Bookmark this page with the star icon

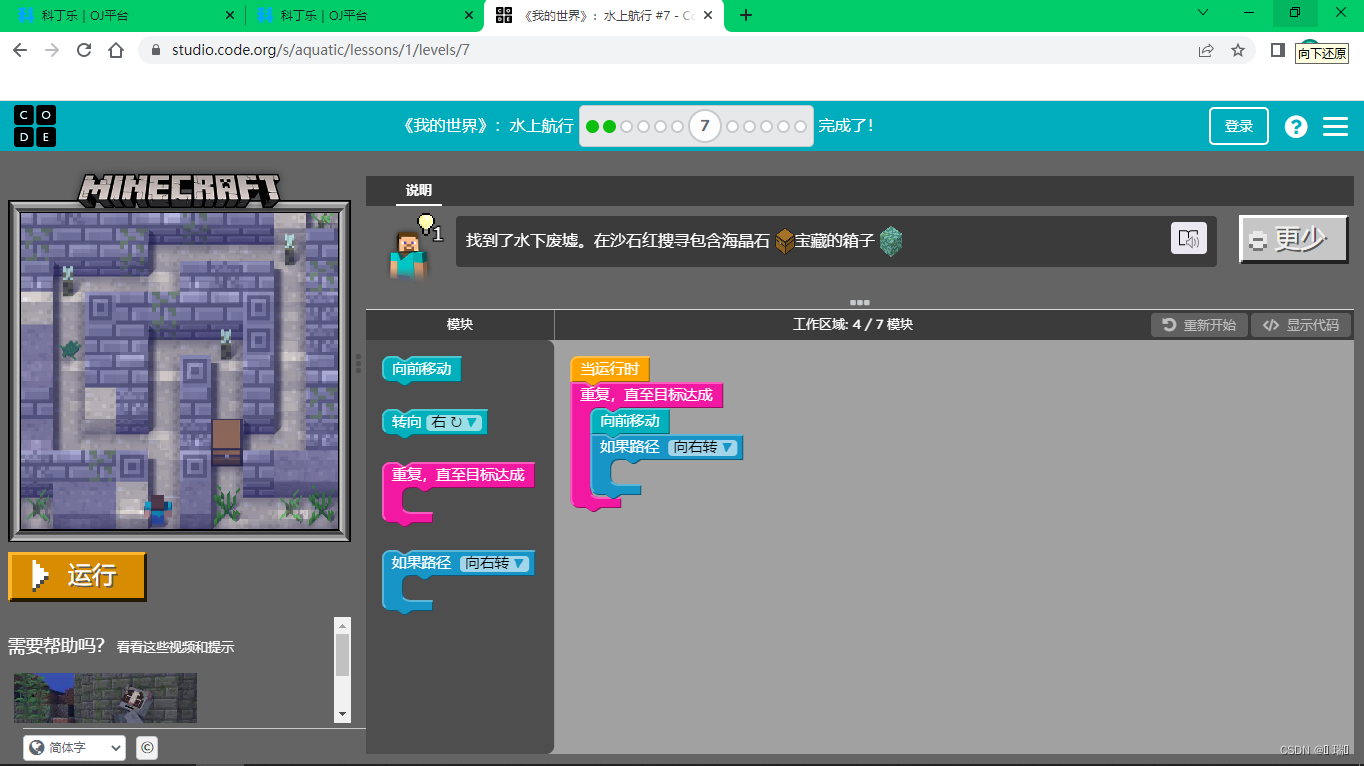(1238, 50)
